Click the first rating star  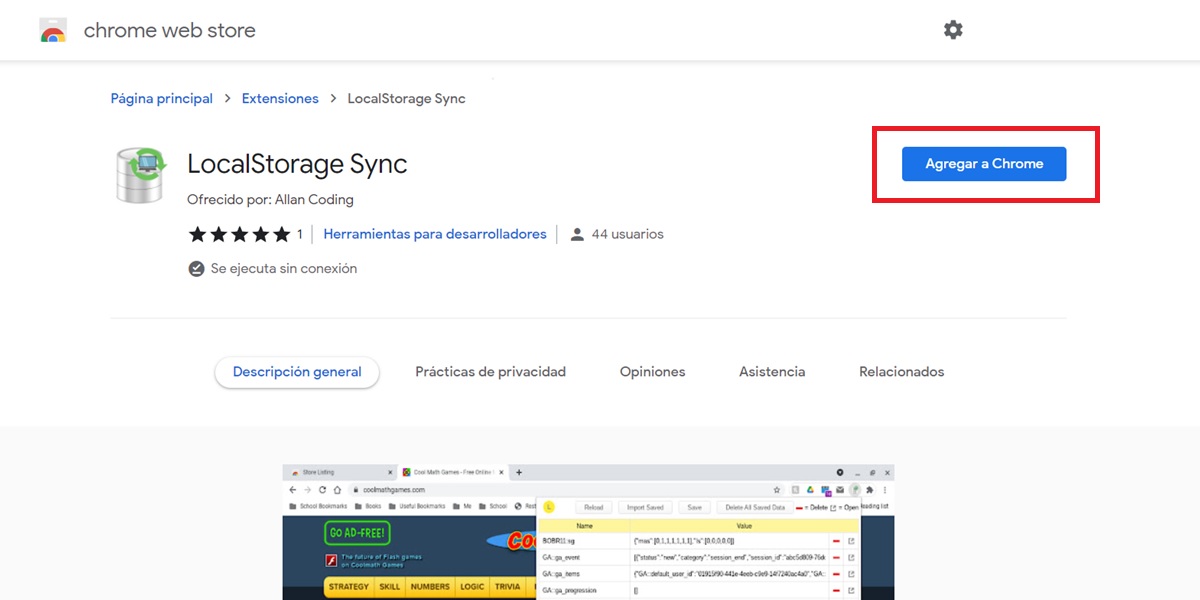pyautogui.click(x=196, y=234)
